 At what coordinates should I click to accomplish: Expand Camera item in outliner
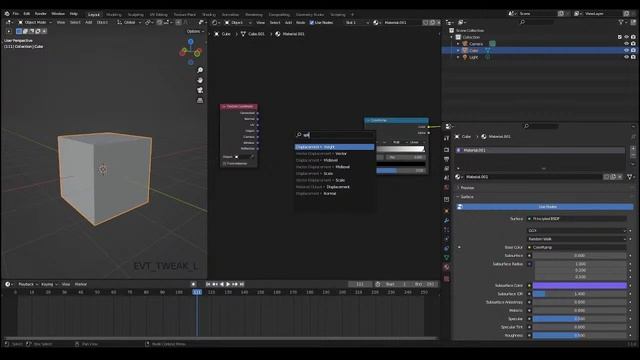(458, 44)
